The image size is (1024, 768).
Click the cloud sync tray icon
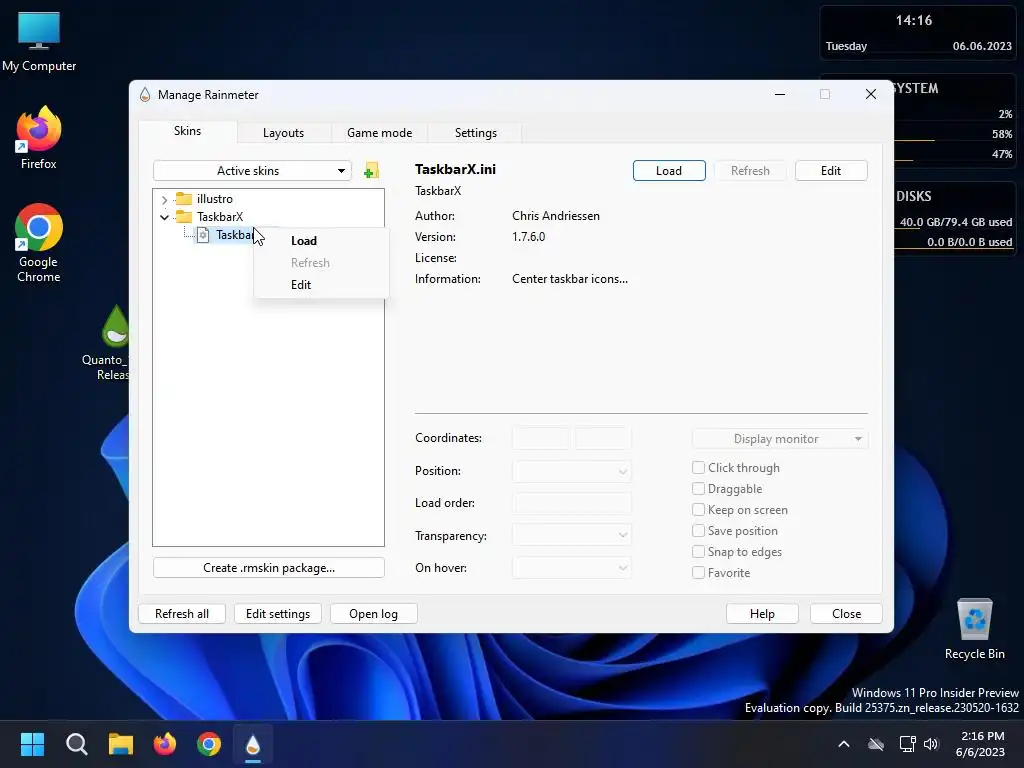point(876,744)
